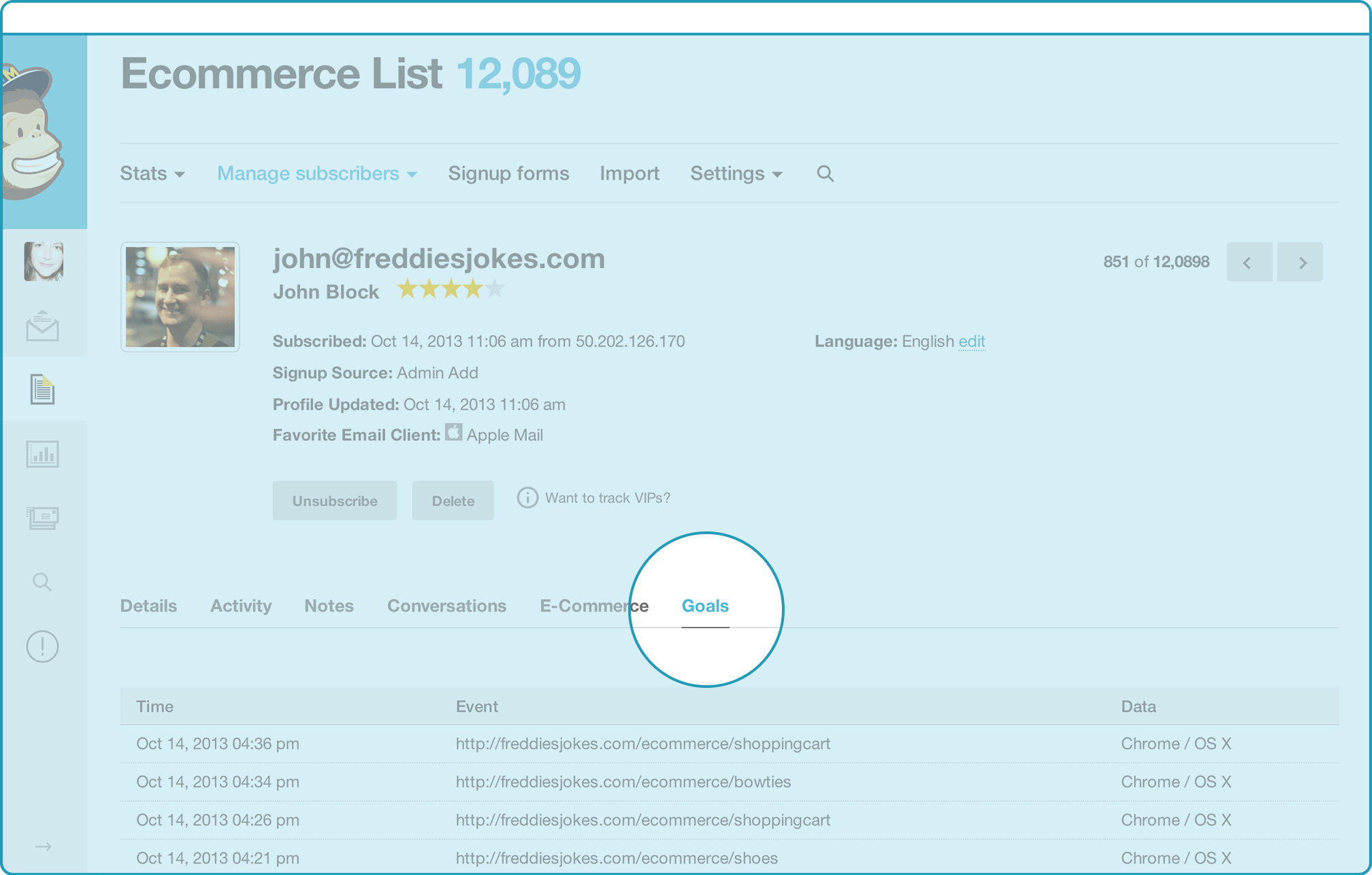This screenshot has width=1372, height=875.
Task: Open the campaigns envelope icon in sidebar
Action: 42,326
